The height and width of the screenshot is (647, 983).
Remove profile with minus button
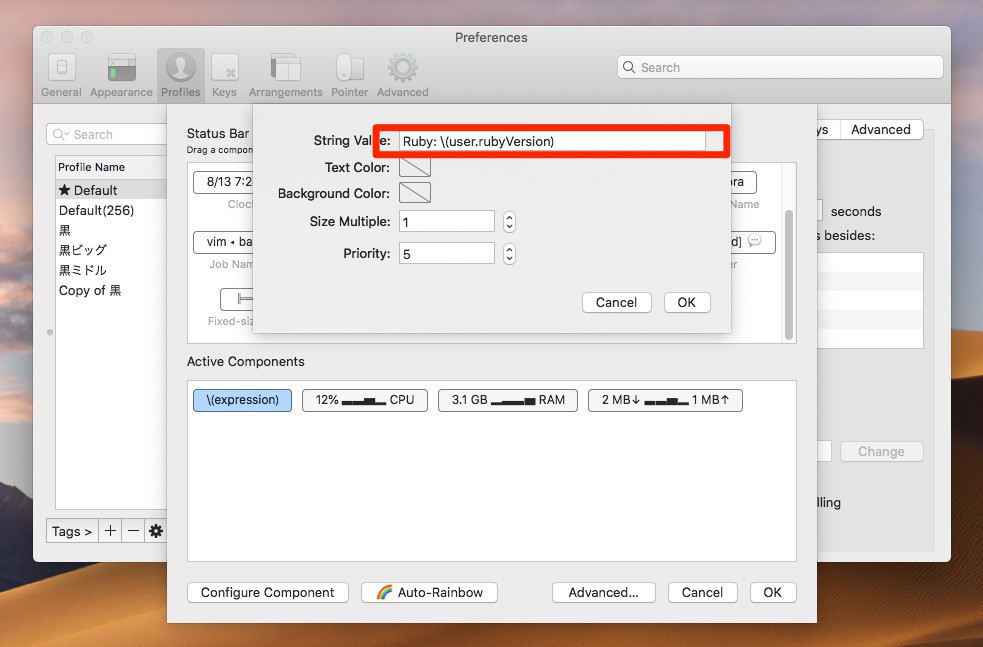pyautogui.click(x=133, y=531)
